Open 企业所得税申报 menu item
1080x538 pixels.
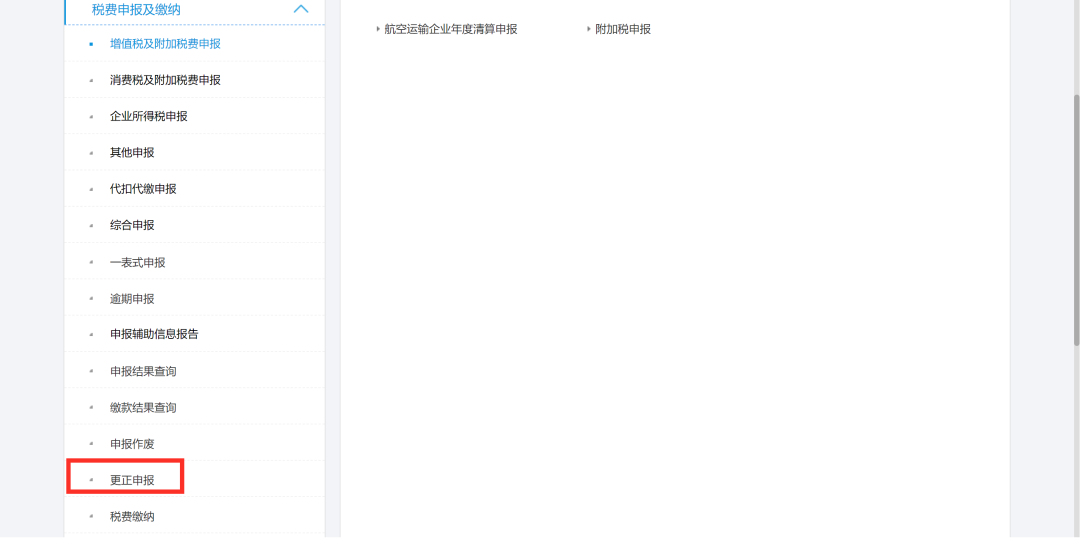tap(149, 116)
